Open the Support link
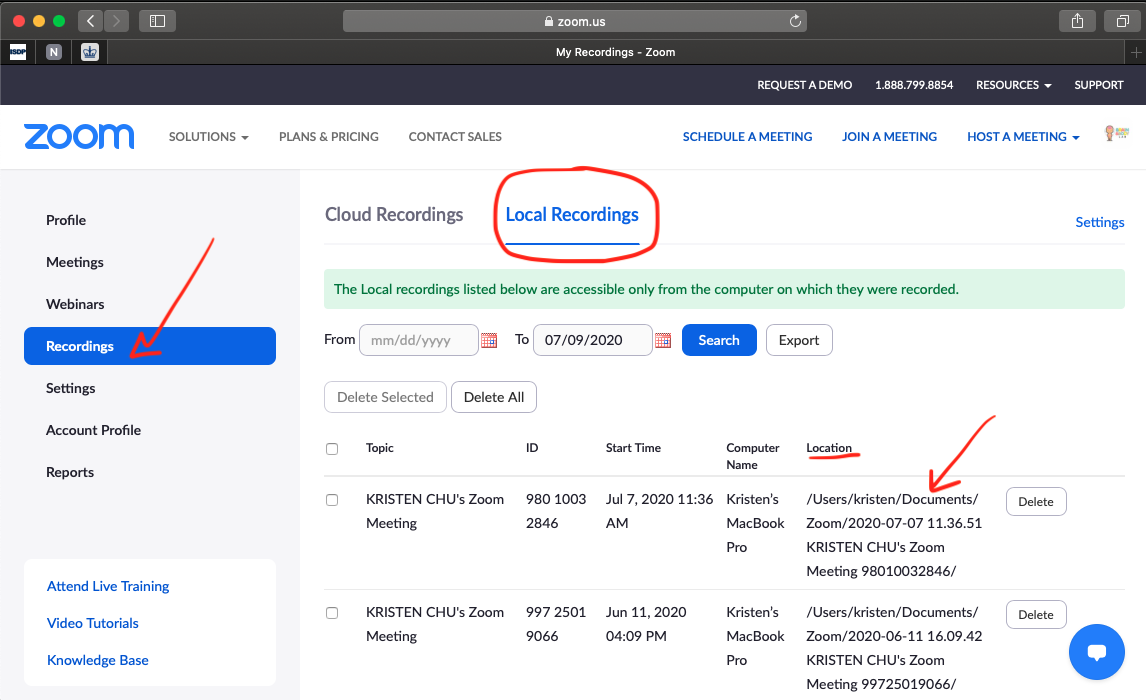The height and width of the screenshot is (700, 1146). [1098, 85]
